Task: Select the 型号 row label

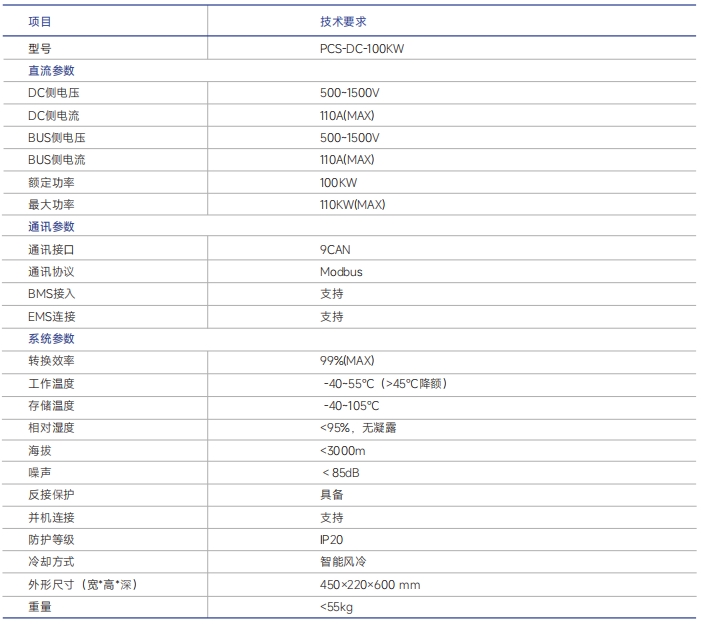Action: (40, 48)
